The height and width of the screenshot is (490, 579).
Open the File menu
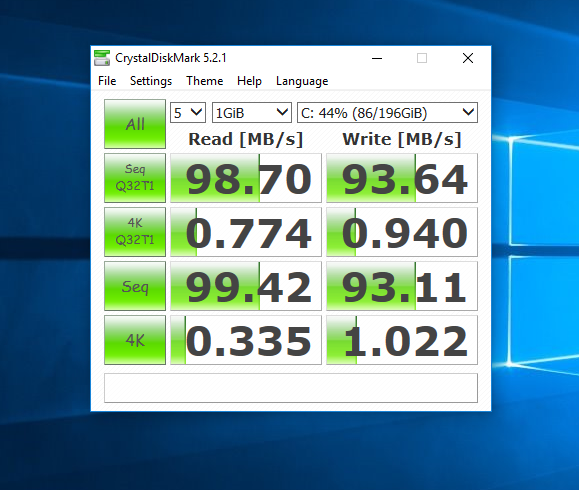point(107,81)
